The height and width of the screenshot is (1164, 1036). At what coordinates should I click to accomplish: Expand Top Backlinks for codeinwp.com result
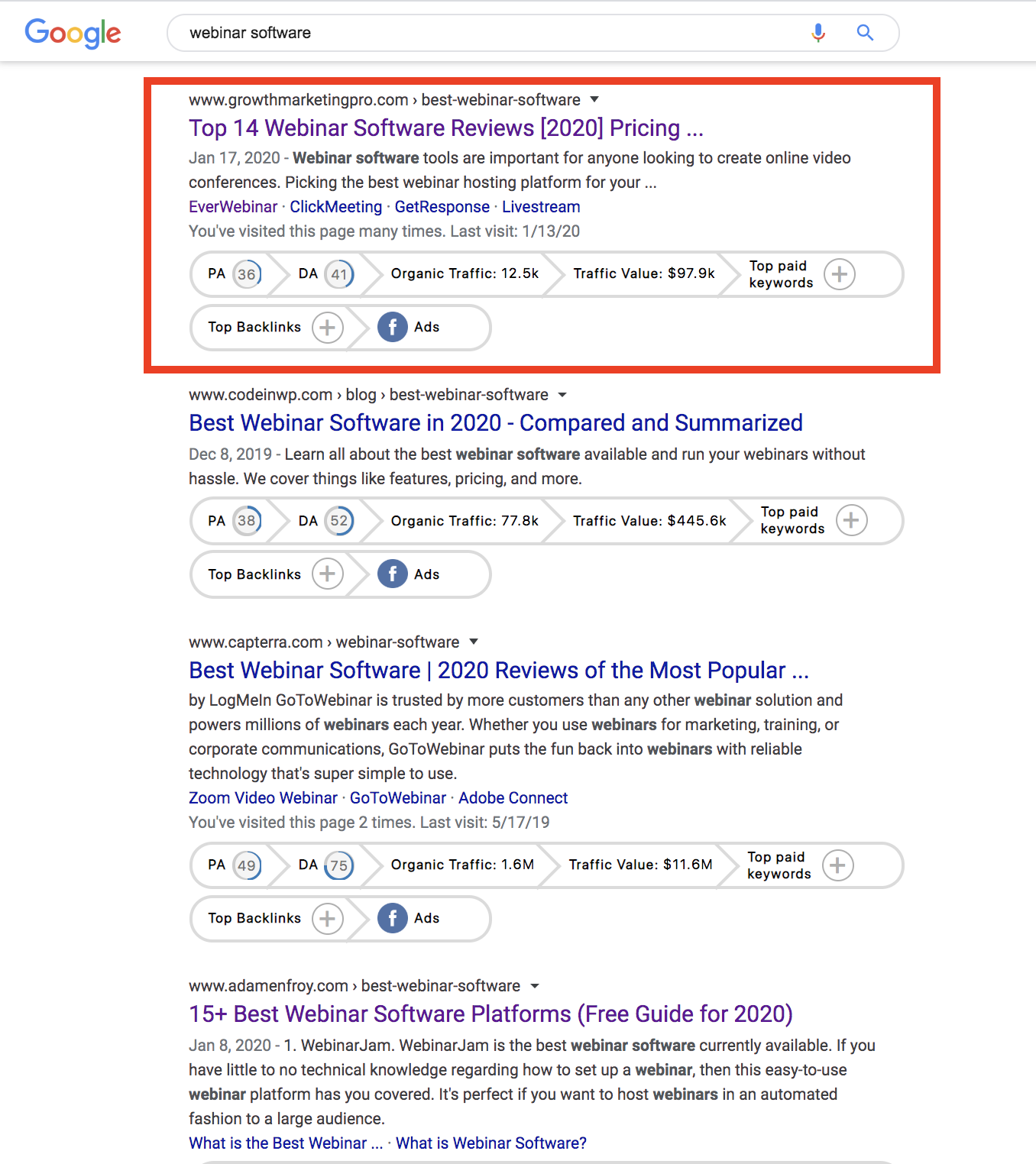pyautogui.click(x=328, y=574)
